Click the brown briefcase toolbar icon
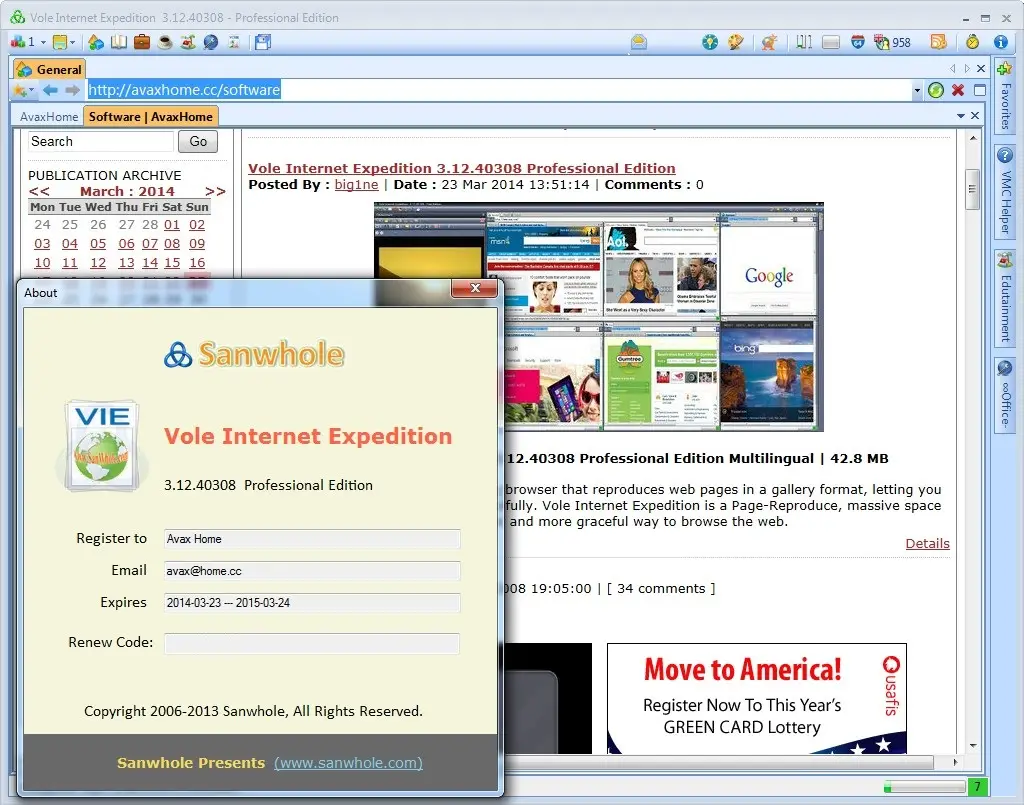This screenshot has height=805, width=1024. pos(142,42)
